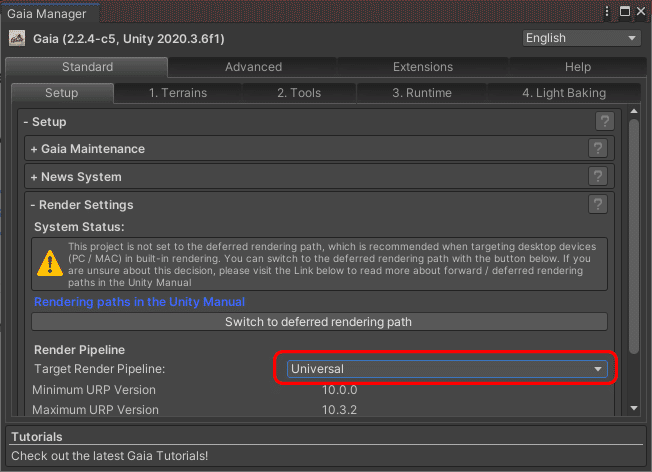Image resolution: width=652 pixels, height=472 pixels.
Task: Select the 4. Light Baking sub-tab
Action: [564, 93]
